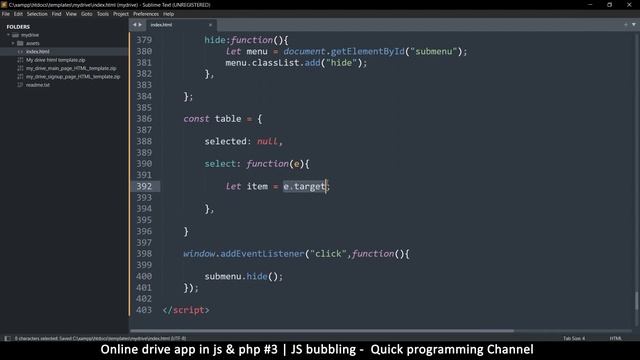Click on 'e.target' in line 392

coord(304,187)
